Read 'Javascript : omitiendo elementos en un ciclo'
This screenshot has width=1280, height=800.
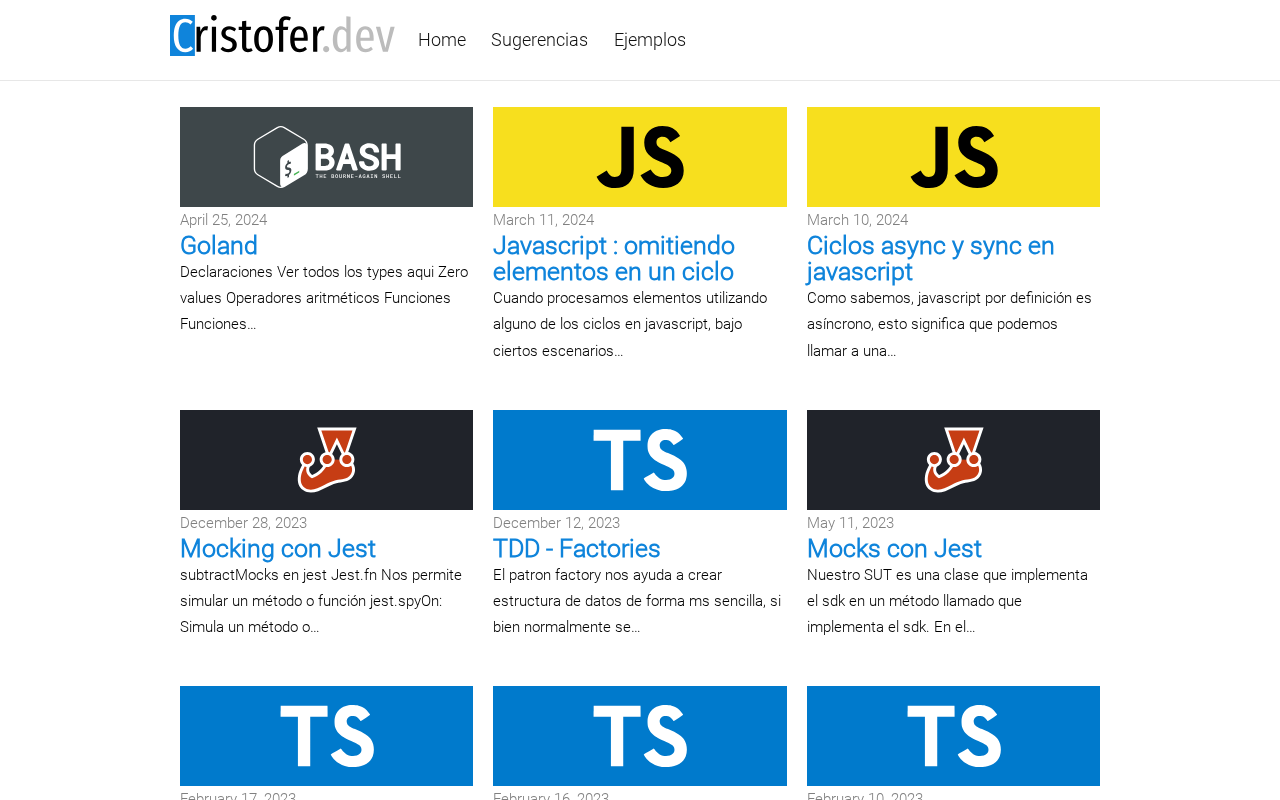pyautogui.click(x=614, y=259)
